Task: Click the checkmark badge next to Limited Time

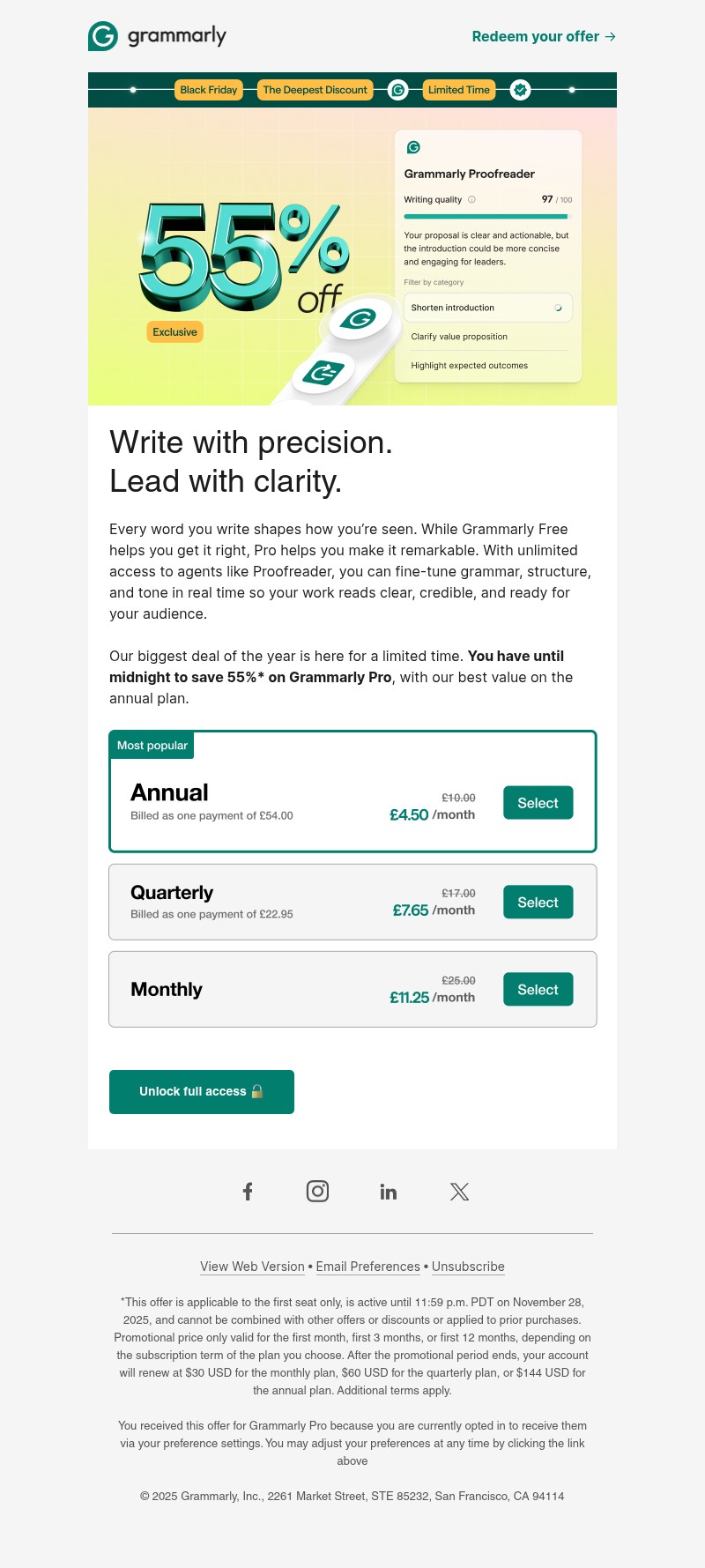Action: pyautogui.click(x=520, y=90)
